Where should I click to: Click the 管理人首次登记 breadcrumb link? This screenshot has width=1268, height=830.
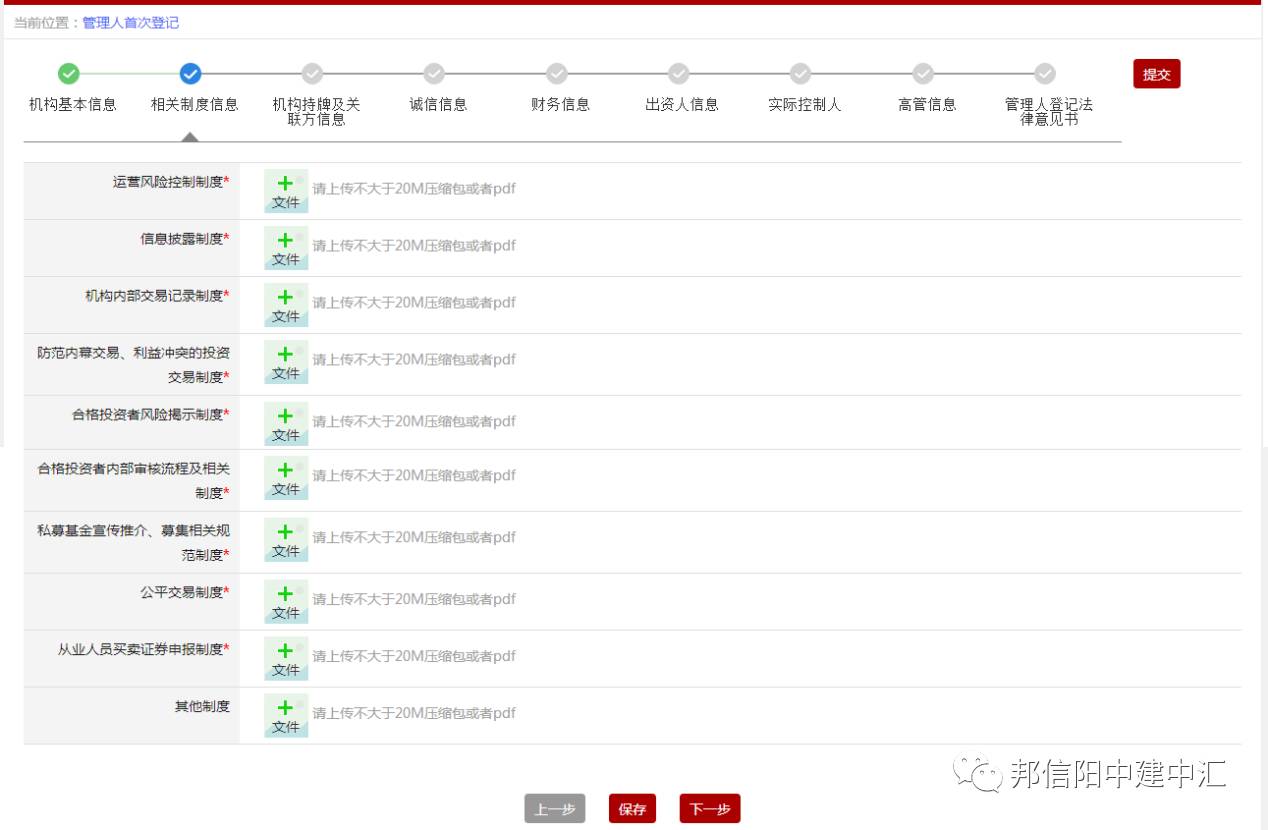(x=130, y=22)
